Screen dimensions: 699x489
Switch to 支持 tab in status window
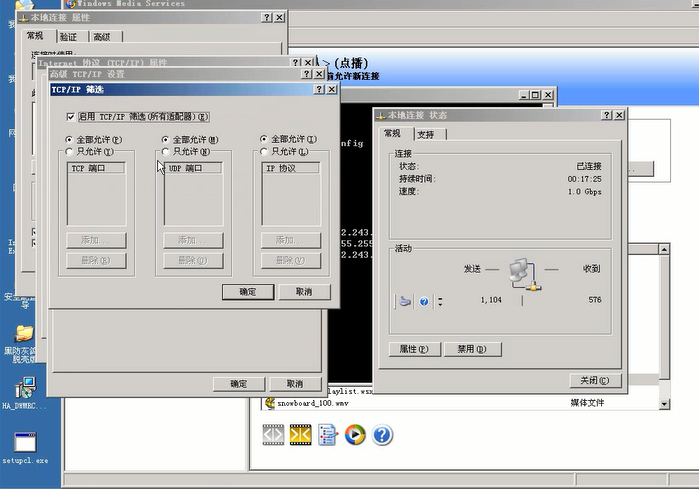point(430,134)
